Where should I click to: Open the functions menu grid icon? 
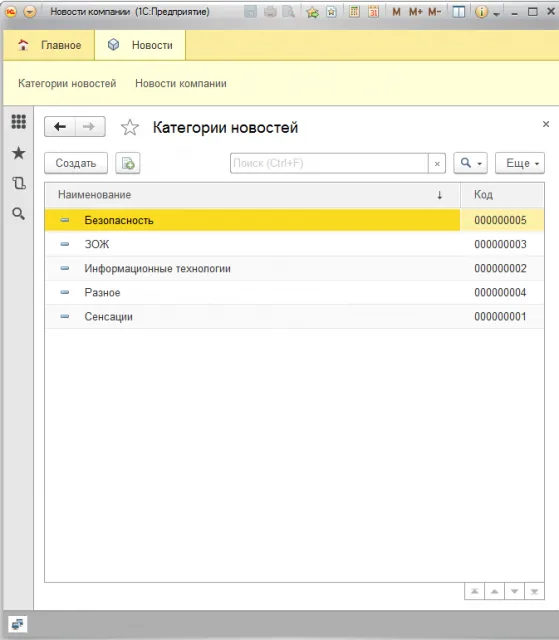[x=18, y=122]
